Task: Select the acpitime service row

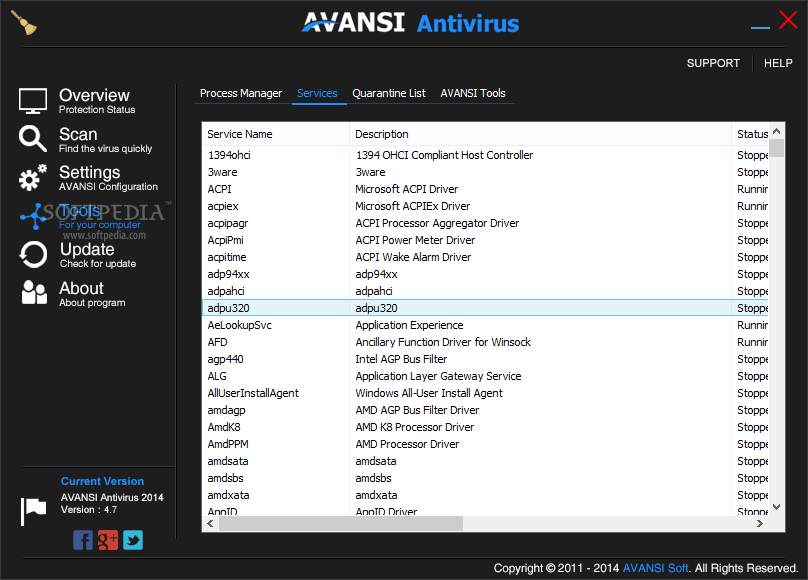Action: [x=485, y=257]
